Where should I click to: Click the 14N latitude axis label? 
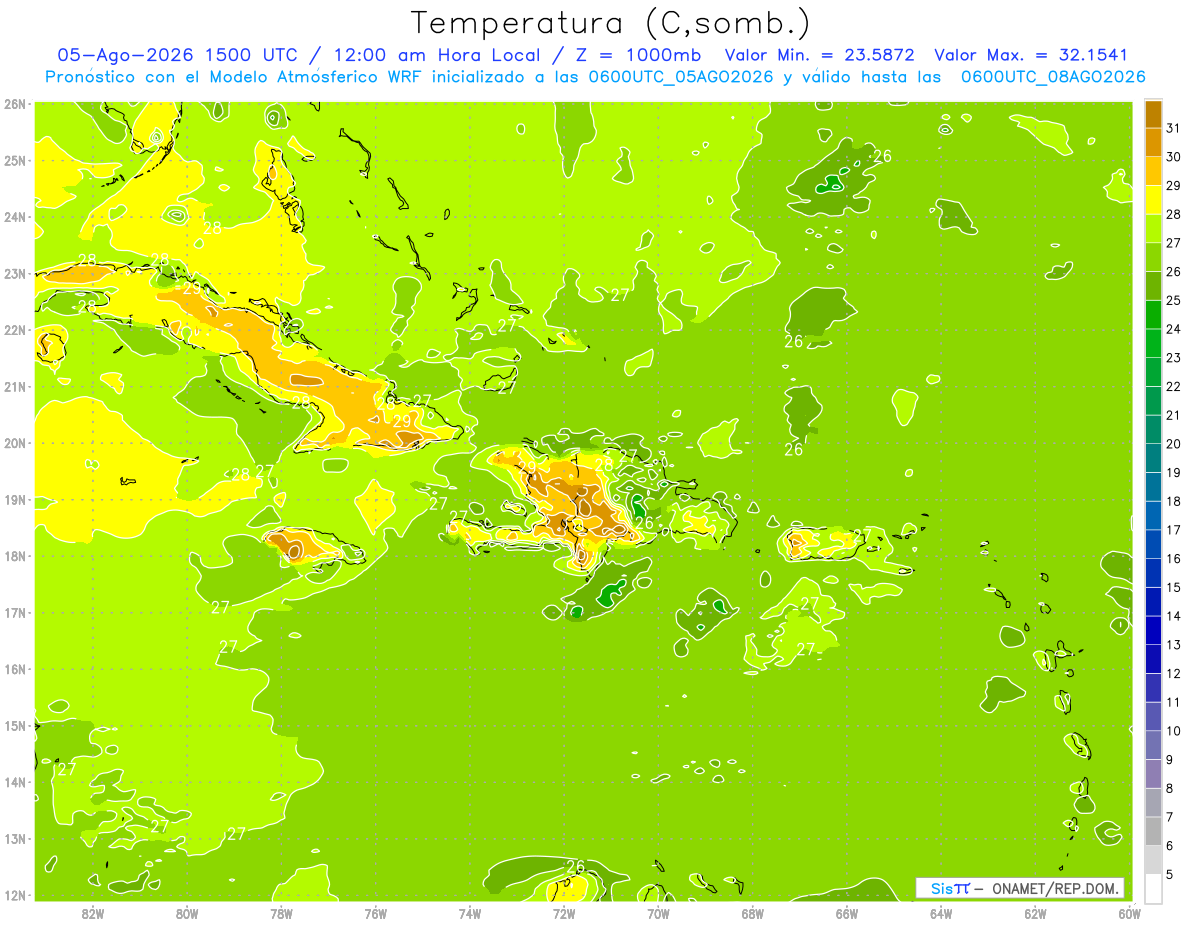15,782
